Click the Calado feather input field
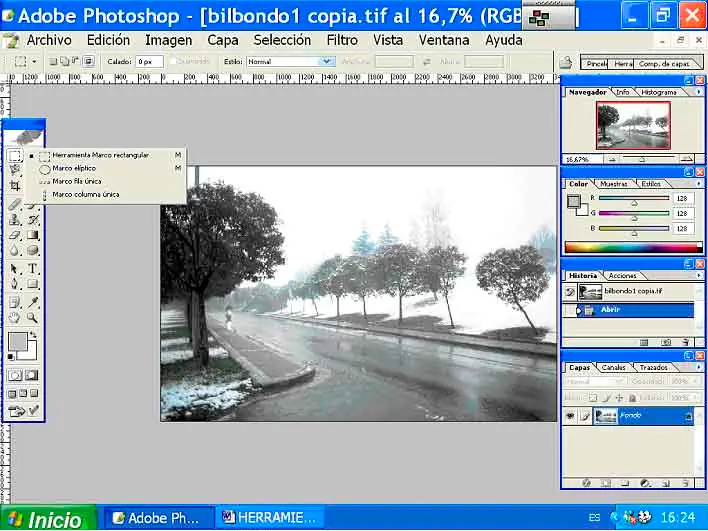 click(x=149, y=61)
